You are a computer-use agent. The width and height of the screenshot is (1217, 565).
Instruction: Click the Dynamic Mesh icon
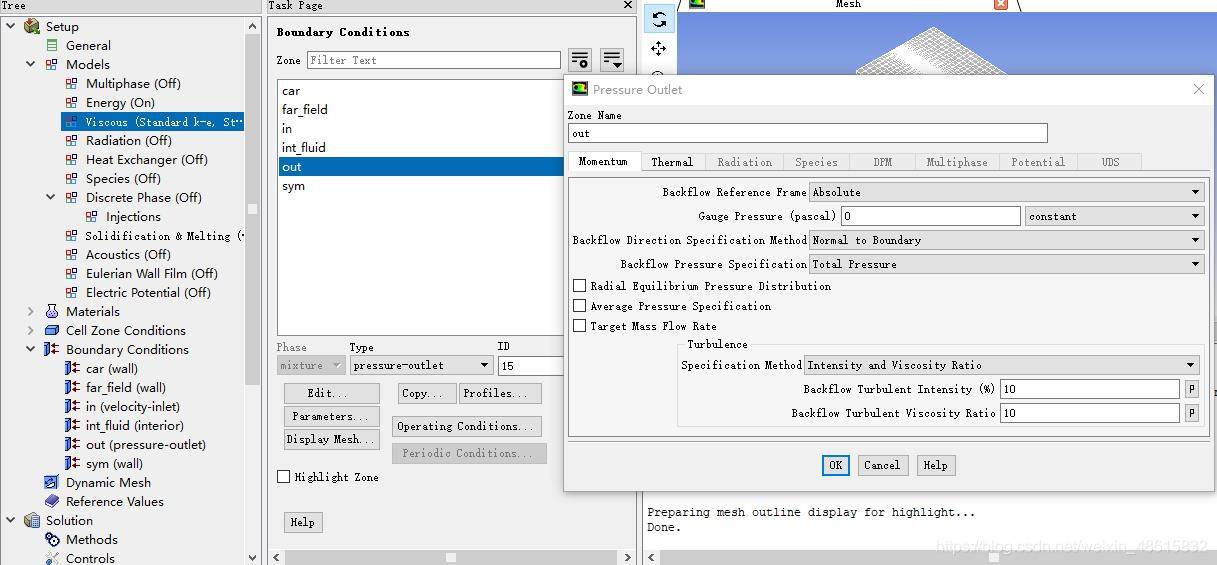pos(52,482)
